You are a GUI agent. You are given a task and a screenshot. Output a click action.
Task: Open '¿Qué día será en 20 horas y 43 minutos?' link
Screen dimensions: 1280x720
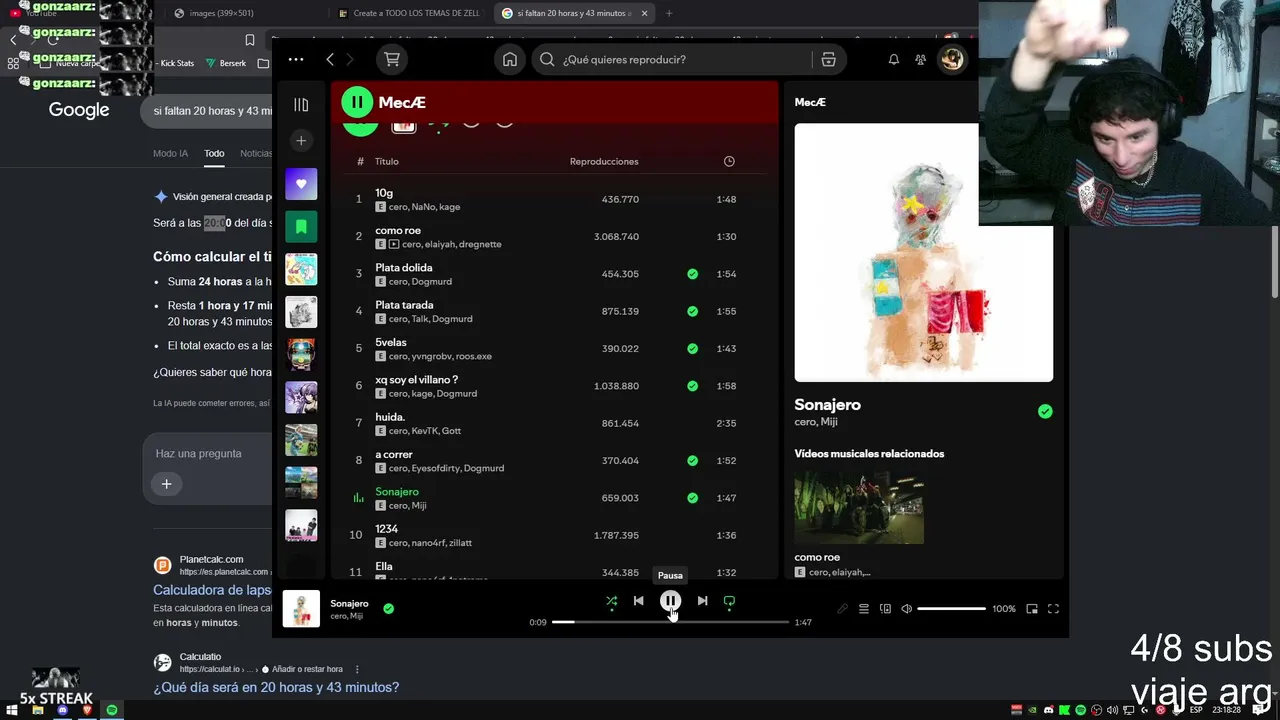[x=276, y=688]
